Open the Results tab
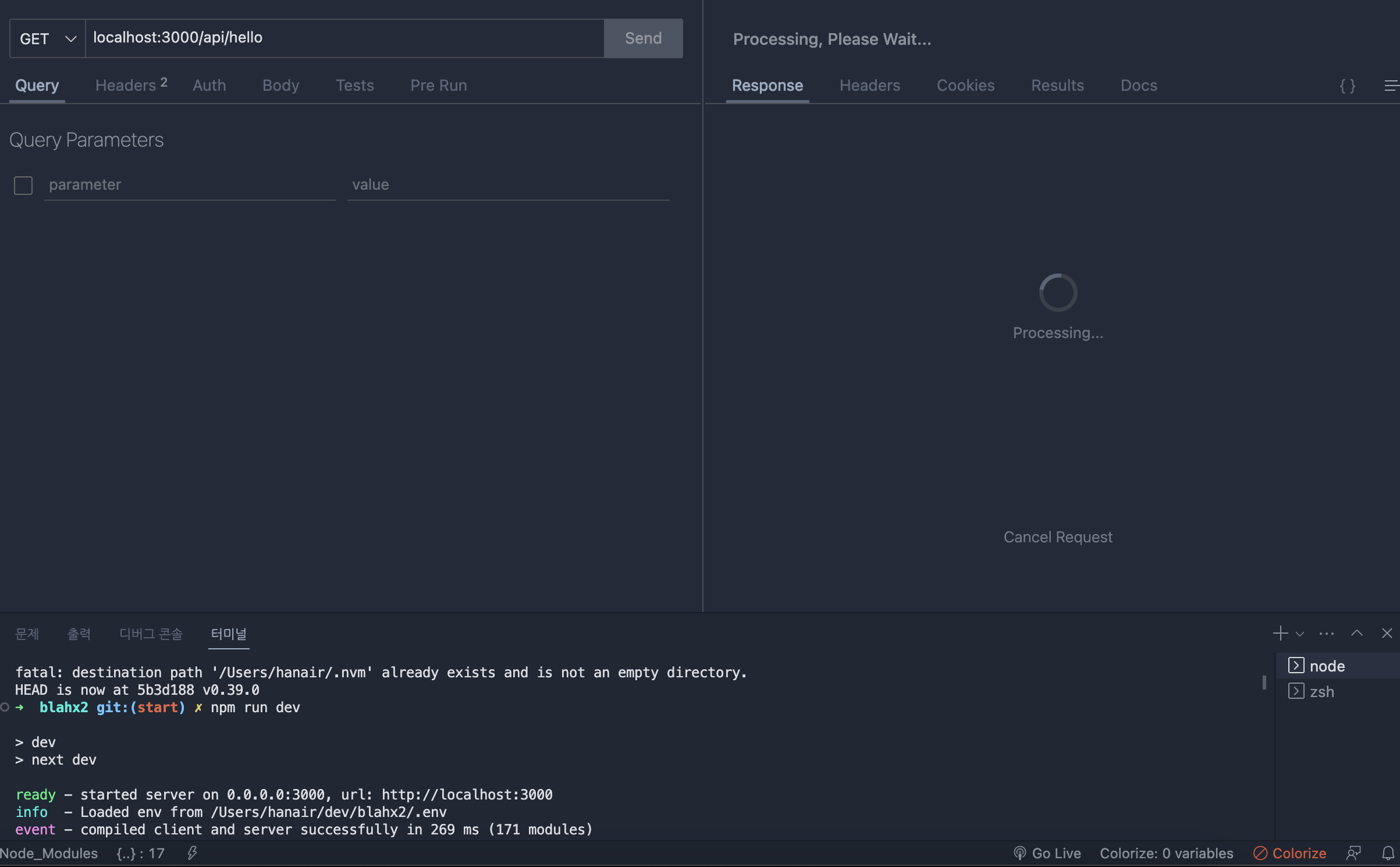The width and height of the screenshot is (1400, 867). [1058, 86]
